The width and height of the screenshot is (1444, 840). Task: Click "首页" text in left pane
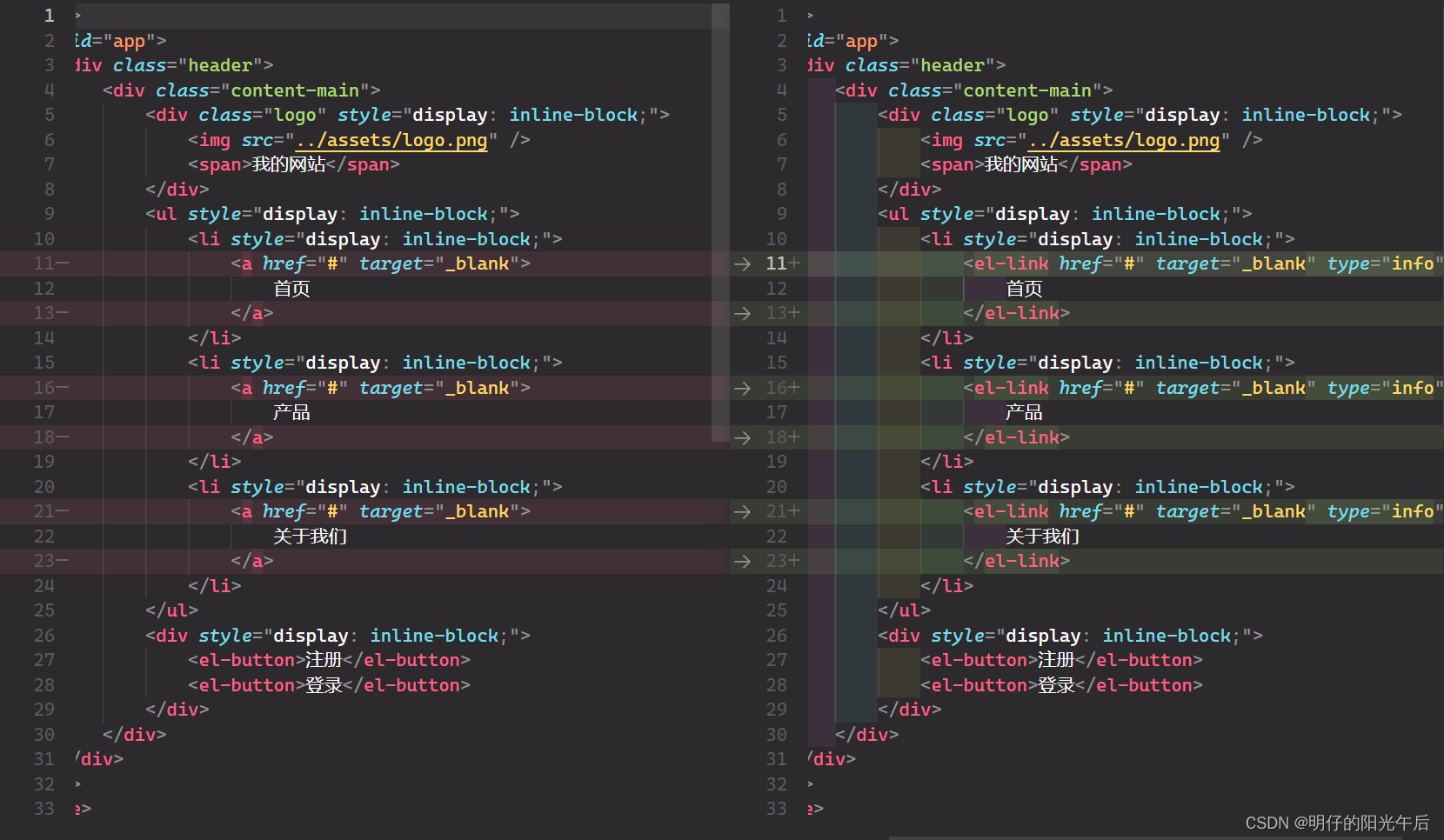(291, 289)
